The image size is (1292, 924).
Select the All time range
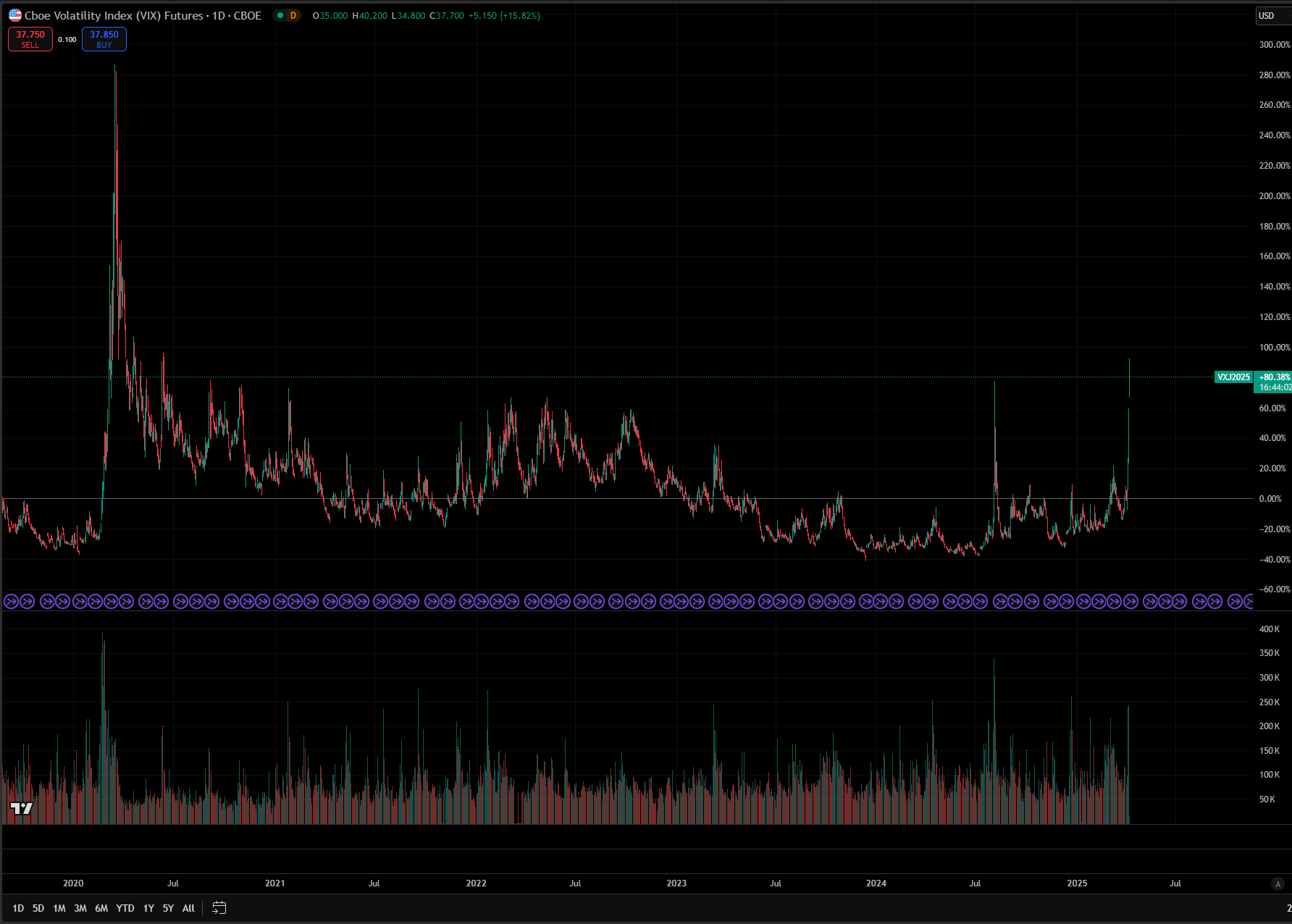click(x=188, y=908)
